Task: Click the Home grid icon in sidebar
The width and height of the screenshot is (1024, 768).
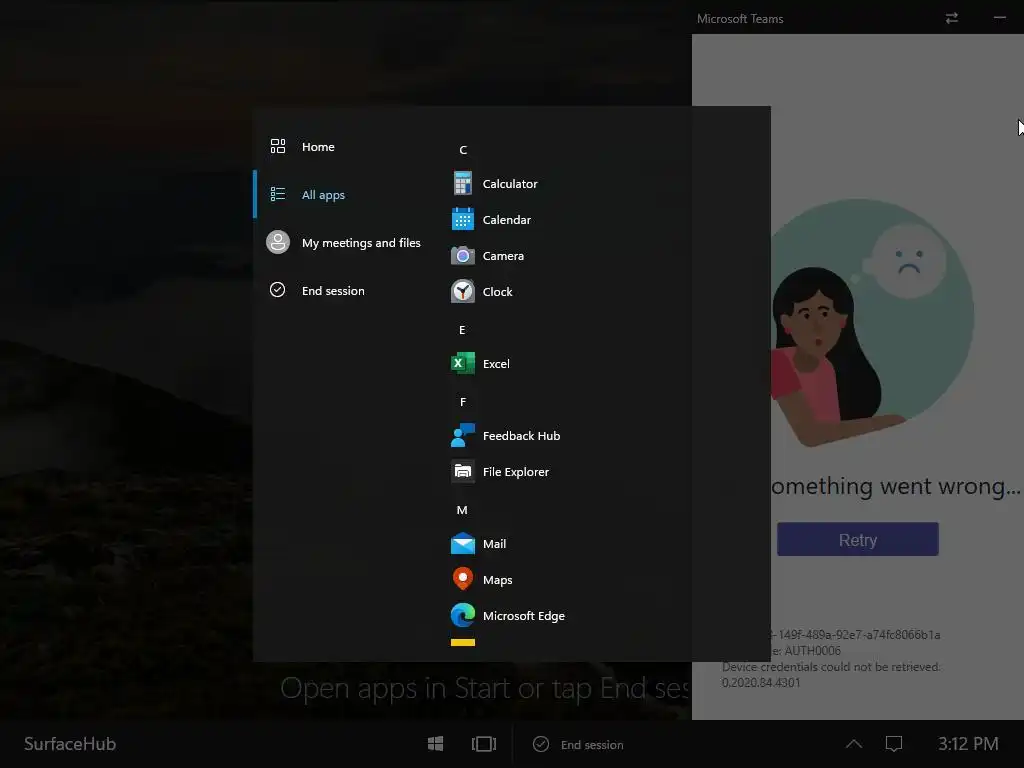Action: click(x=278, y=146)
